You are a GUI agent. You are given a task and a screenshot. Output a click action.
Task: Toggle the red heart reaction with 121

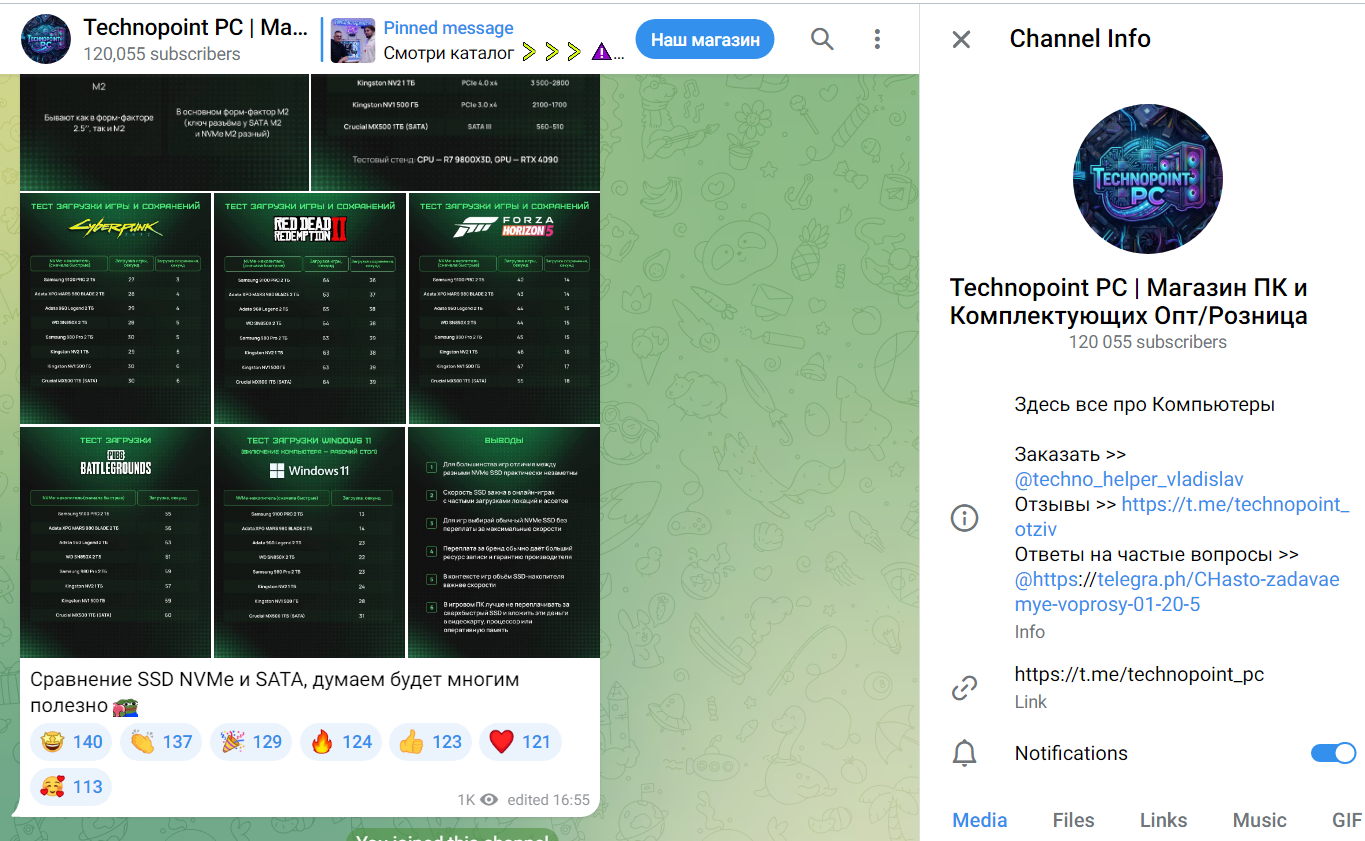520,742
